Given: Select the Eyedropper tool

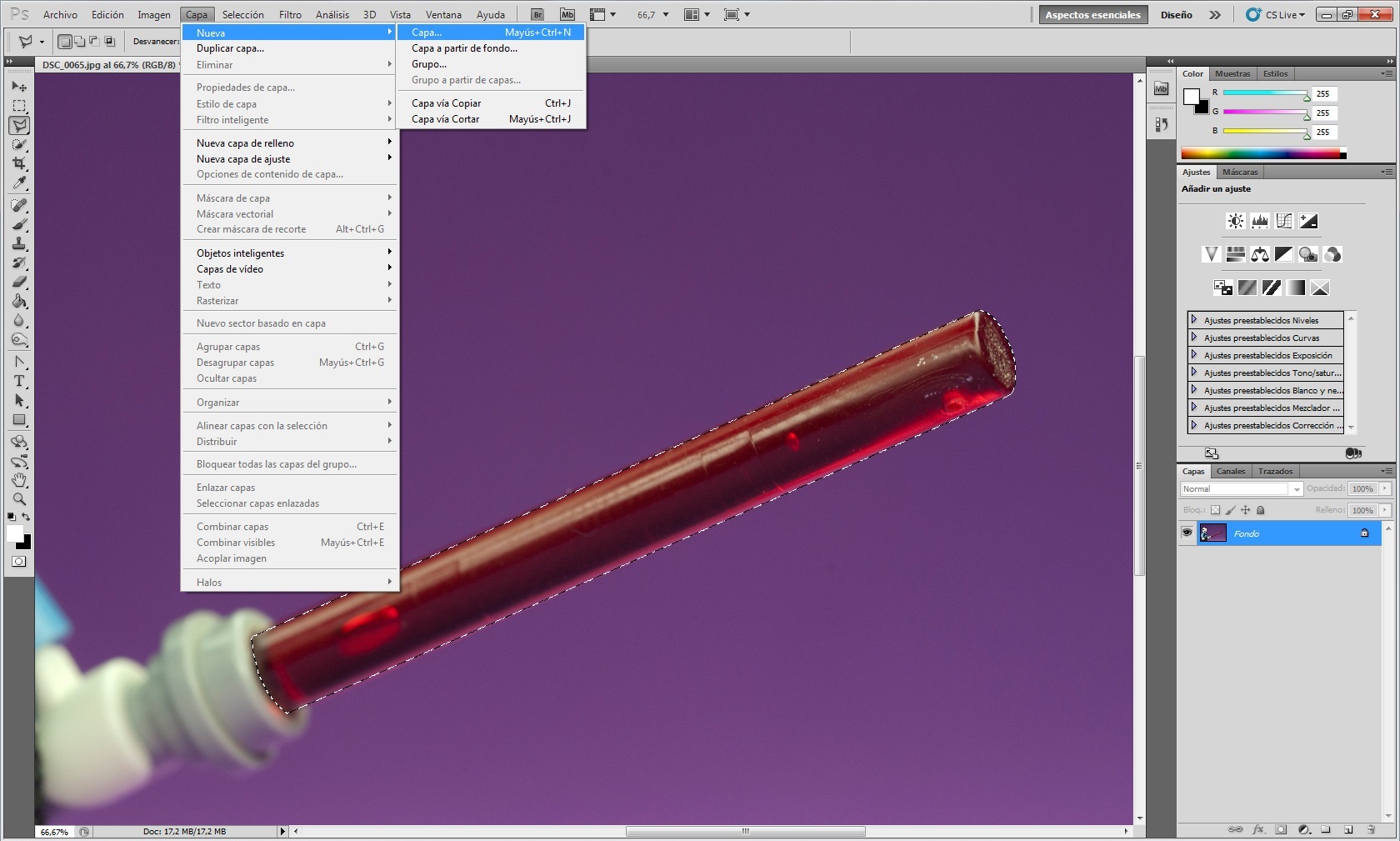Looking at the screenshot, I should (x=19, y=183).
